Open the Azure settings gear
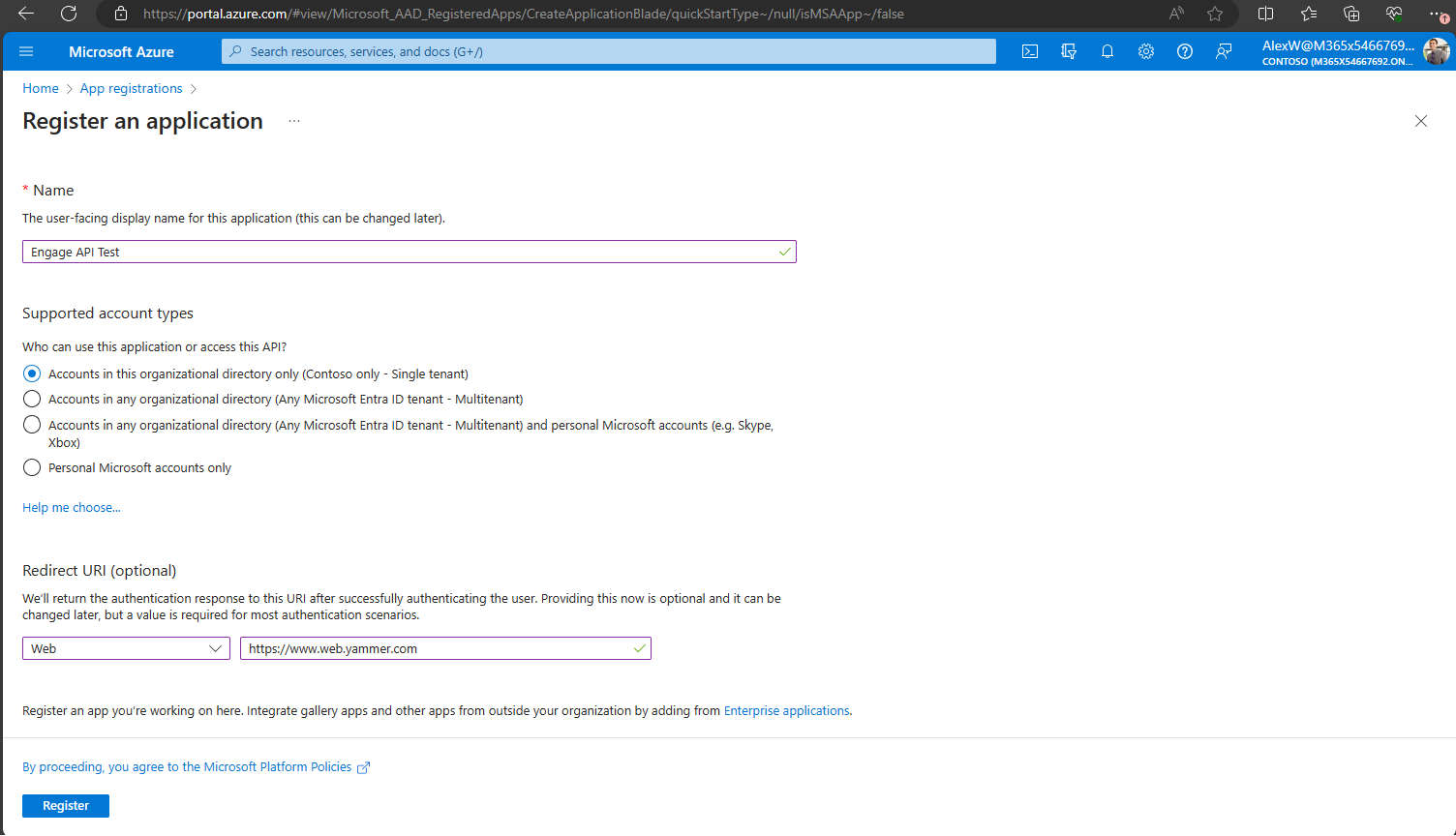This screenshot has width=1456, height=836. (x=1146, y=51)
